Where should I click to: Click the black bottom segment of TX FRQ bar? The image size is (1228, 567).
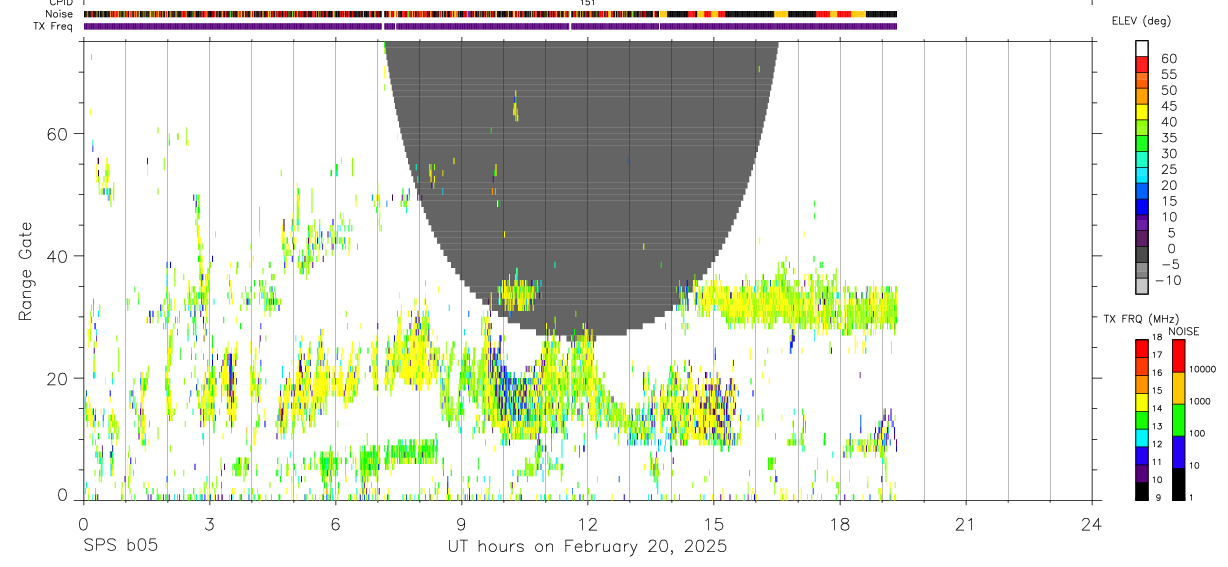pos(1142,490)
